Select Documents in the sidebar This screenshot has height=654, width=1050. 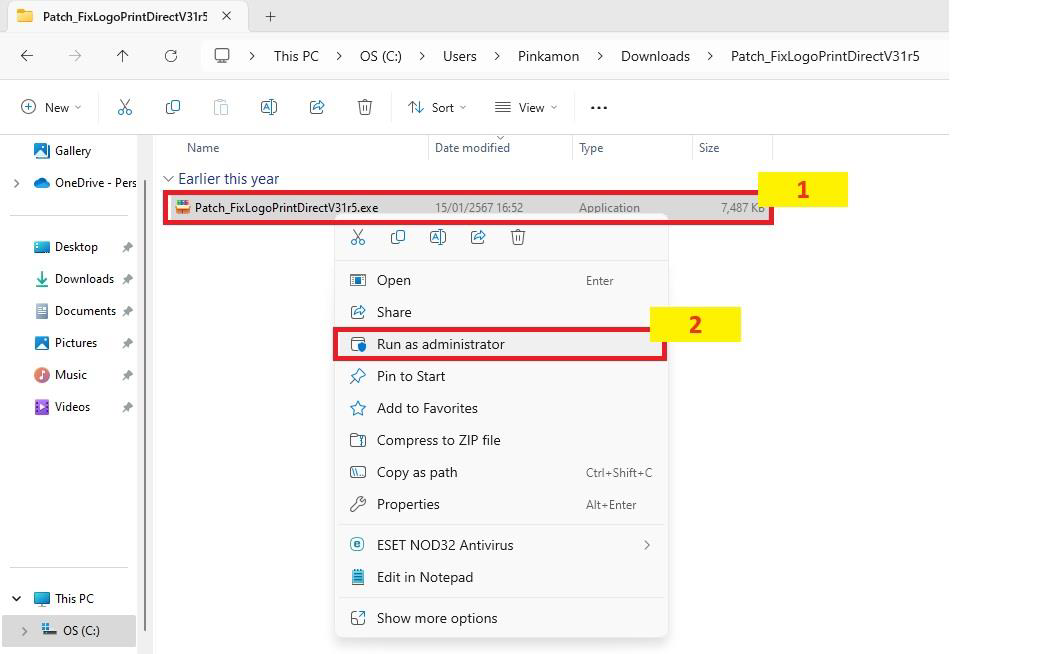85,311
